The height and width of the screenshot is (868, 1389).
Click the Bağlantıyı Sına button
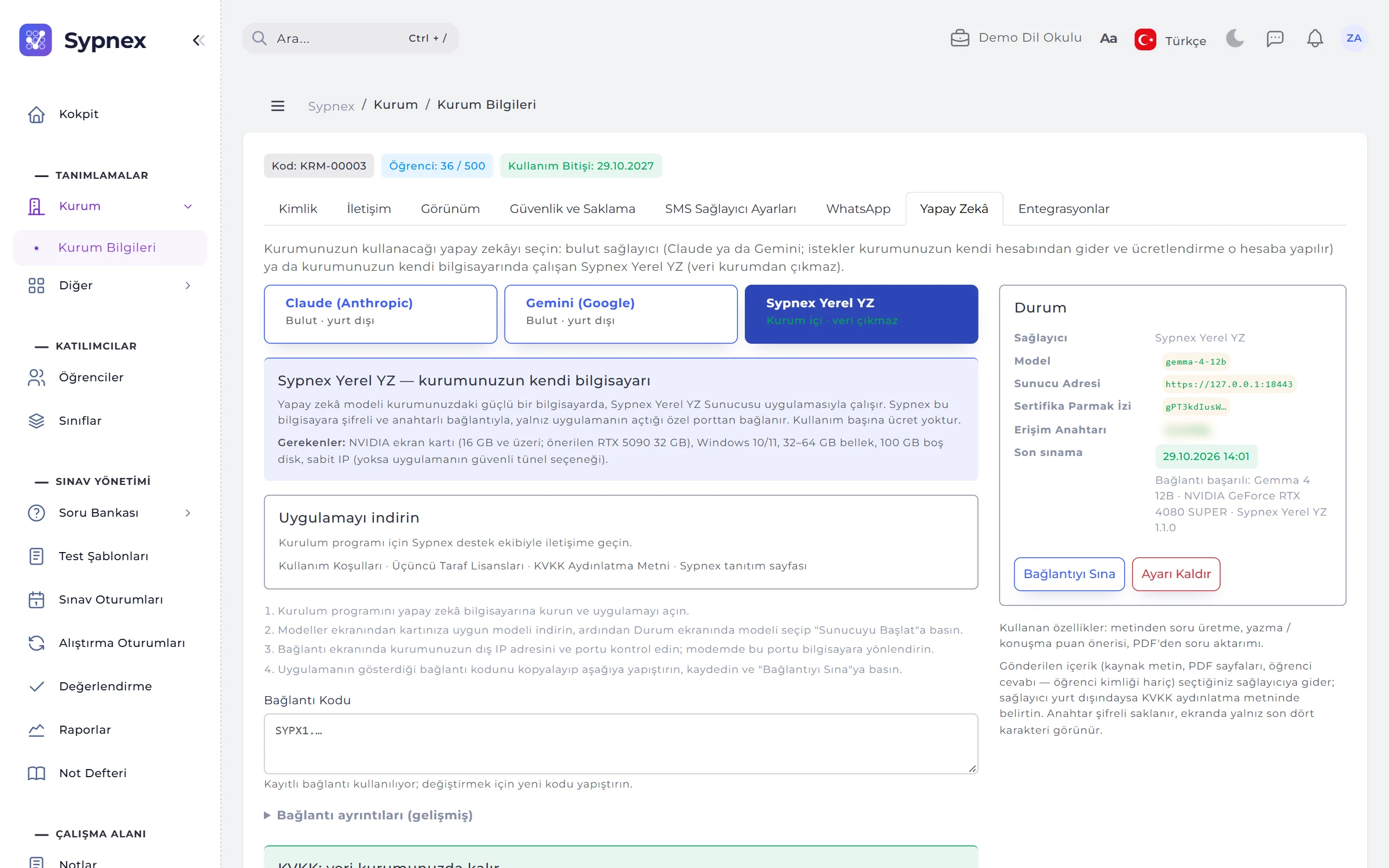point(1069,574)
